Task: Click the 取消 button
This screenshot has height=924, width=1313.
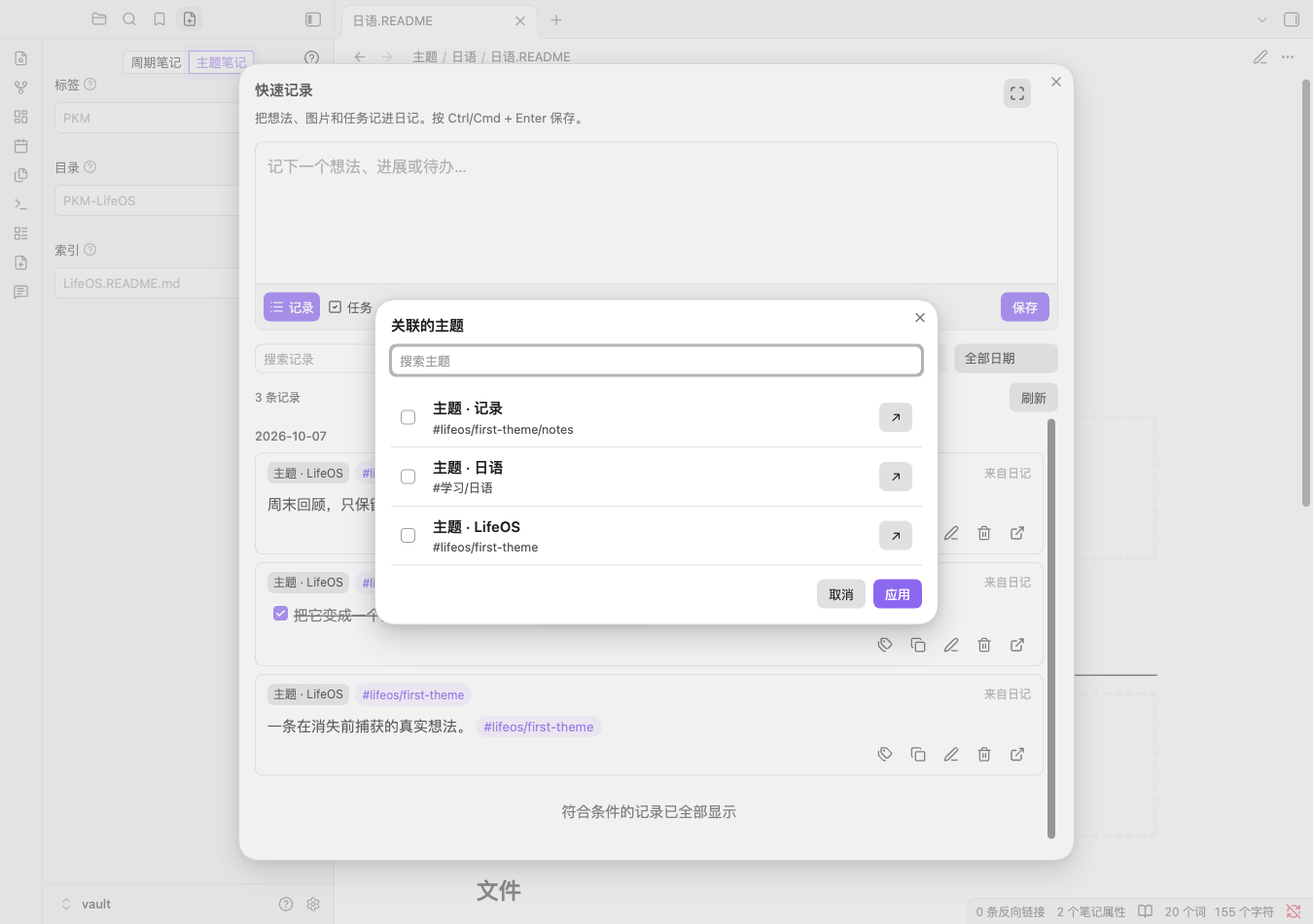Action: pos(841,594)
